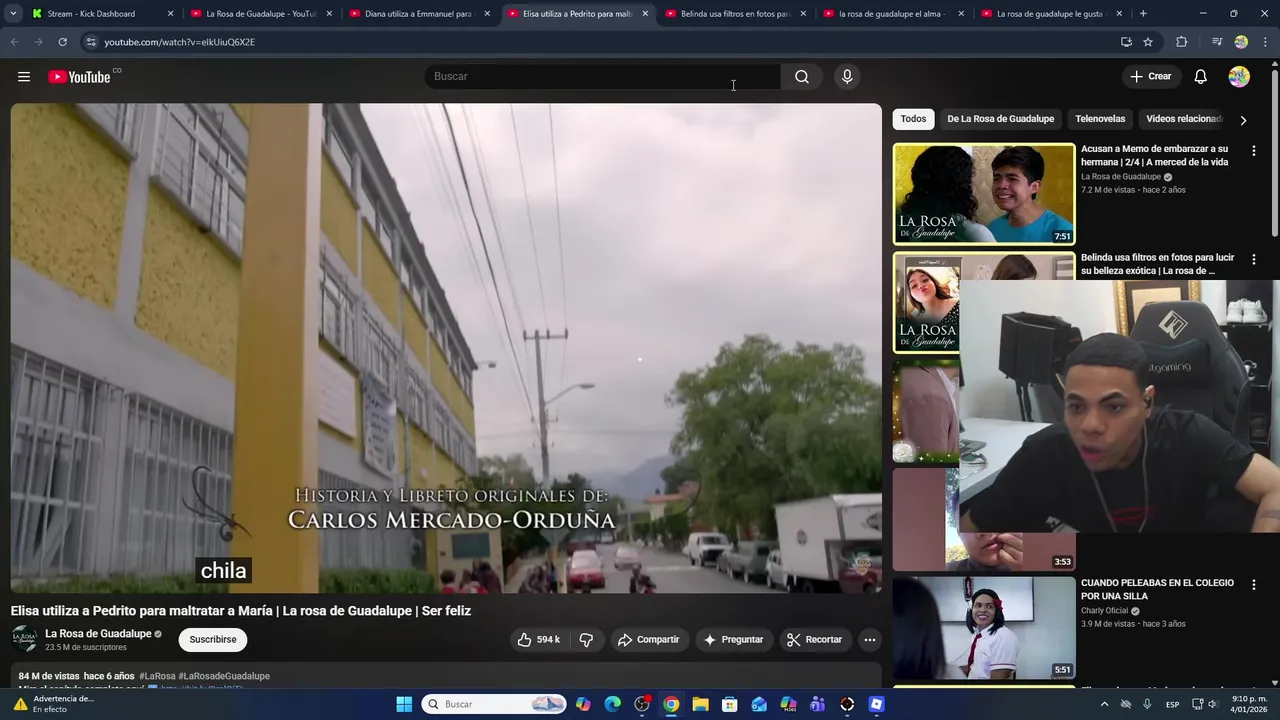Click the main video player area

click(x=446, y=348)
